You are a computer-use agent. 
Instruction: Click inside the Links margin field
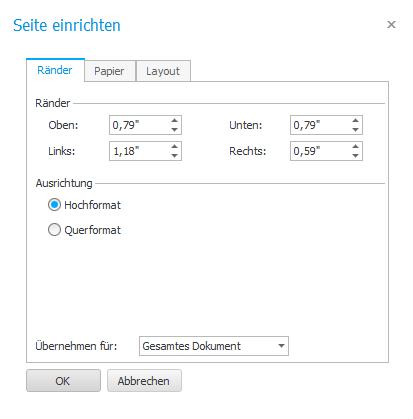pos(140,151)
